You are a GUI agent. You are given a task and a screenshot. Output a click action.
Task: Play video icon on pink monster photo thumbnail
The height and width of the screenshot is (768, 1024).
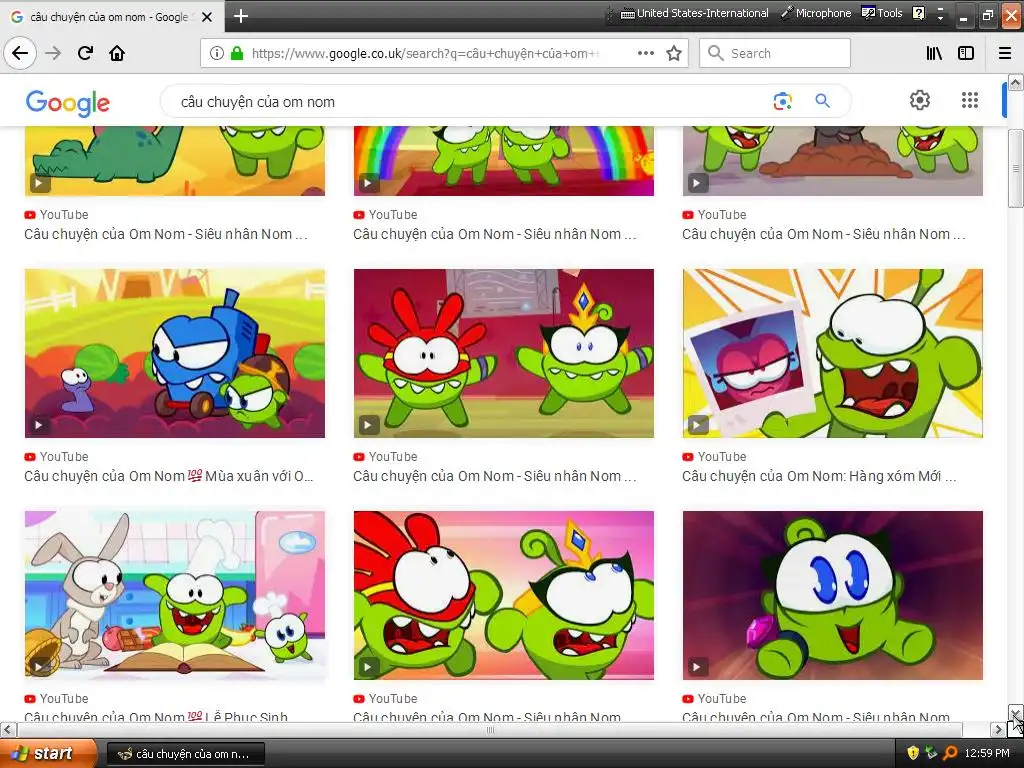(697, 425)
